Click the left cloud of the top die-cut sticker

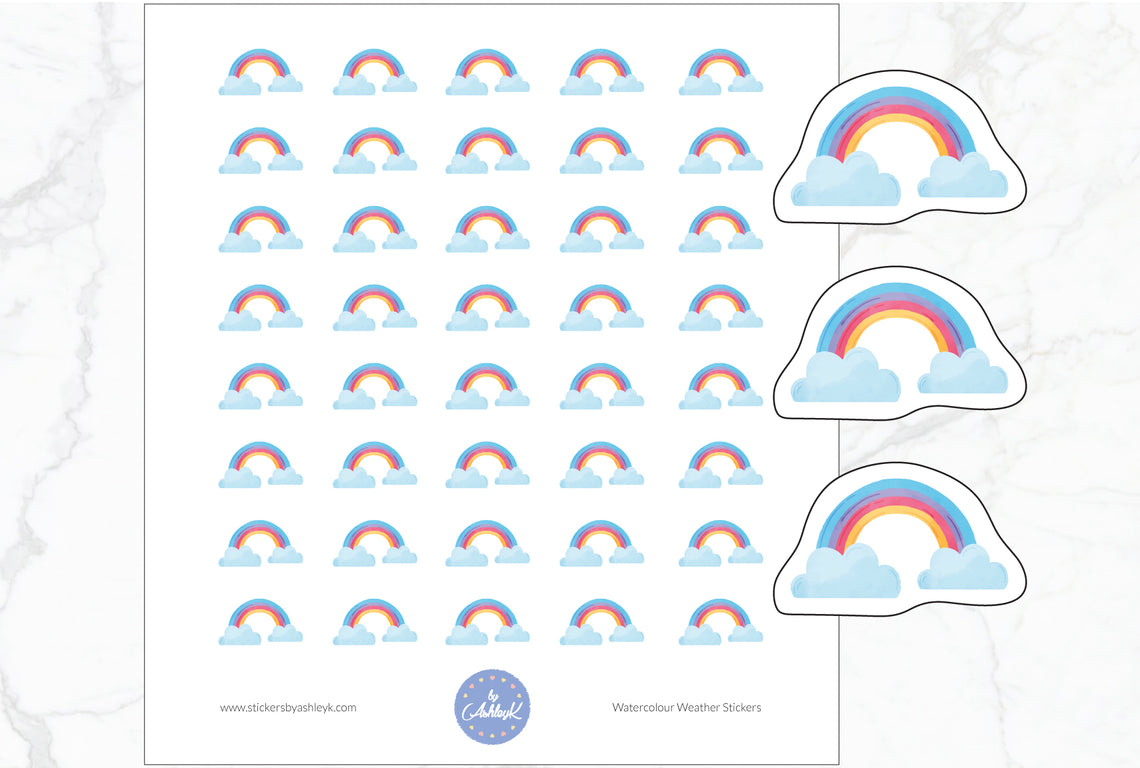point(845,180)
